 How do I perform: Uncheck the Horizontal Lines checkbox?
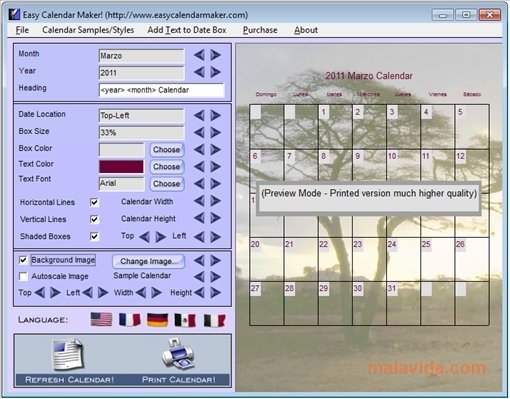click(x=95, y=202)
